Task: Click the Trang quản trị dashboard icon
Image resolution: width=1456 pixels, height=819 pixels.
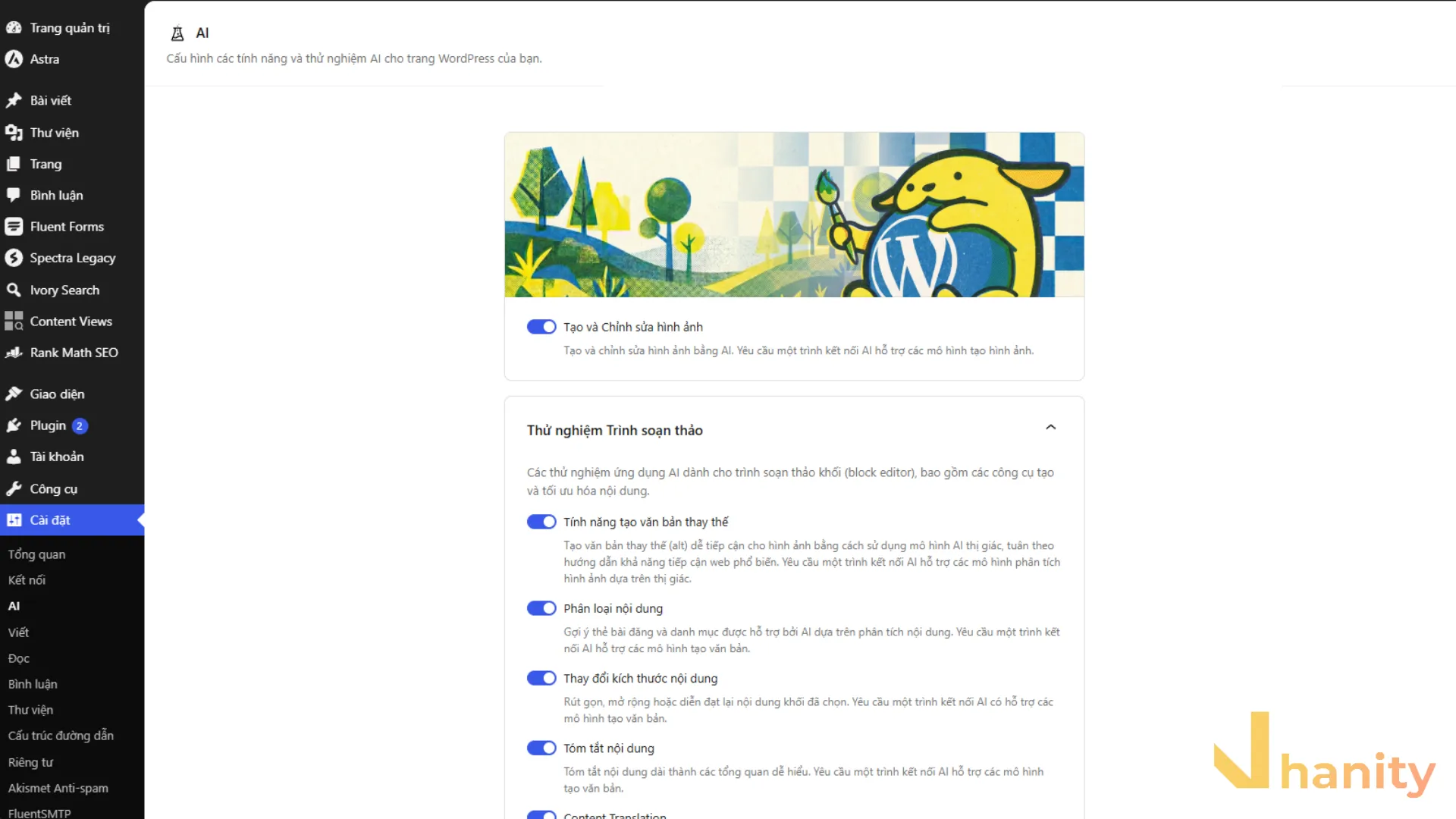Action: (14, 28)
